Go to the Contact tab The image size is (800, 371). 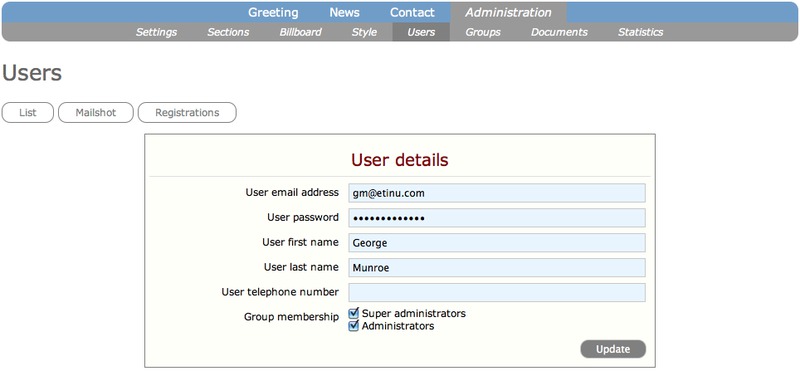click(x=412, y=12)
